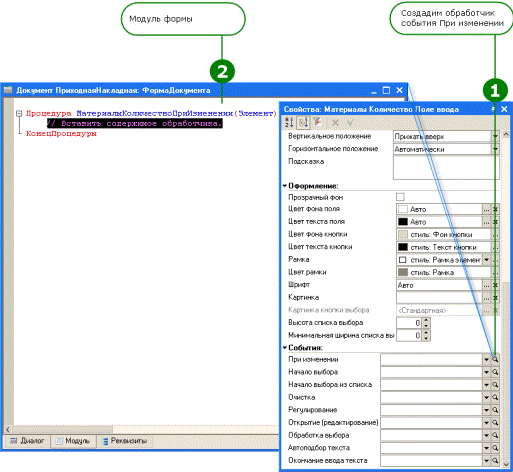Open the Рамка style dropdown arrow
This screenshot has width=513, height=472.
(487, 260)
